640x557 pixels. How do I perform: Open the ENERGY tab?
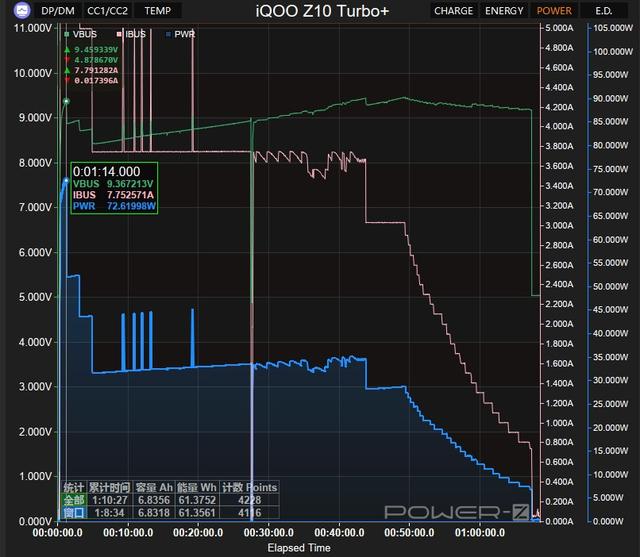[x=504, y=11]
